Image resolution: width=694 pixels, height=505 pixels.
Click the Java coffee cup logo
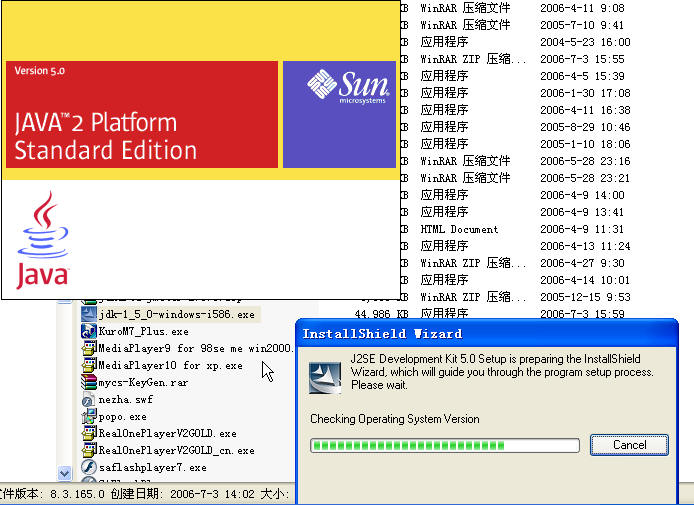click(43, 240)
